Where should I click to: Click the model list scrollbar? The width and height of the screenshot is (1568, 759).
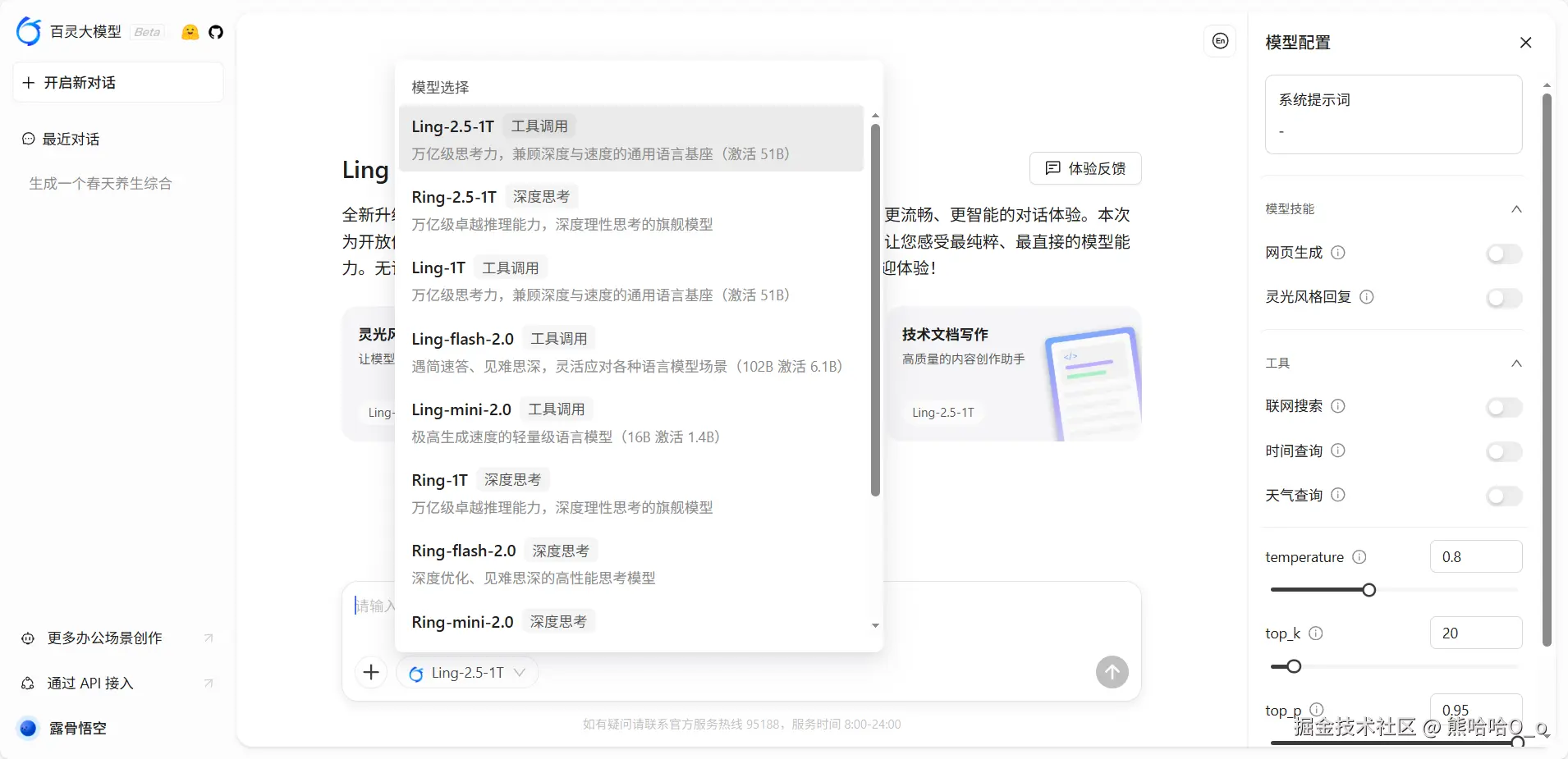coord(875,310)
